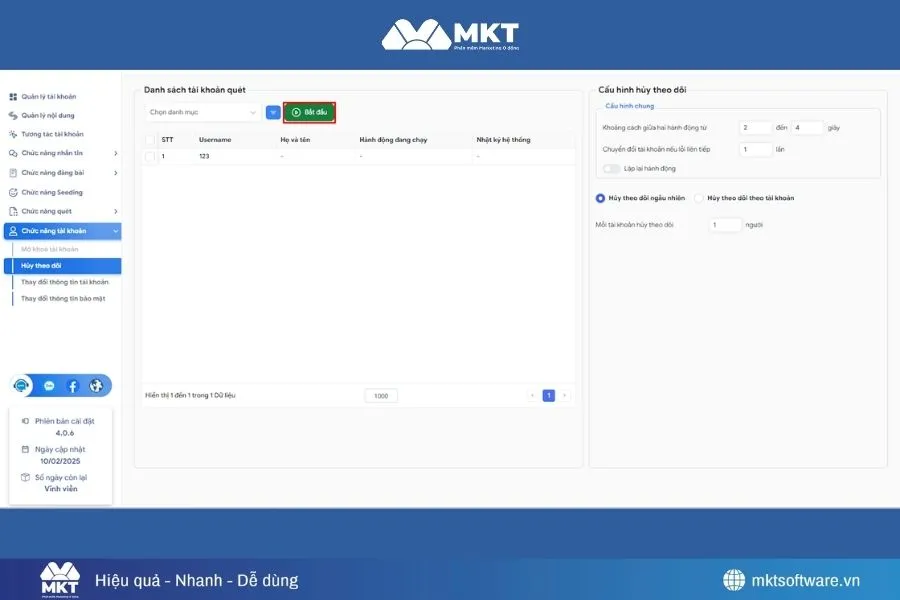The height and width of the screenshot is (600, 900).
Task: Open the globe website icon
Action: coord(96,386)
